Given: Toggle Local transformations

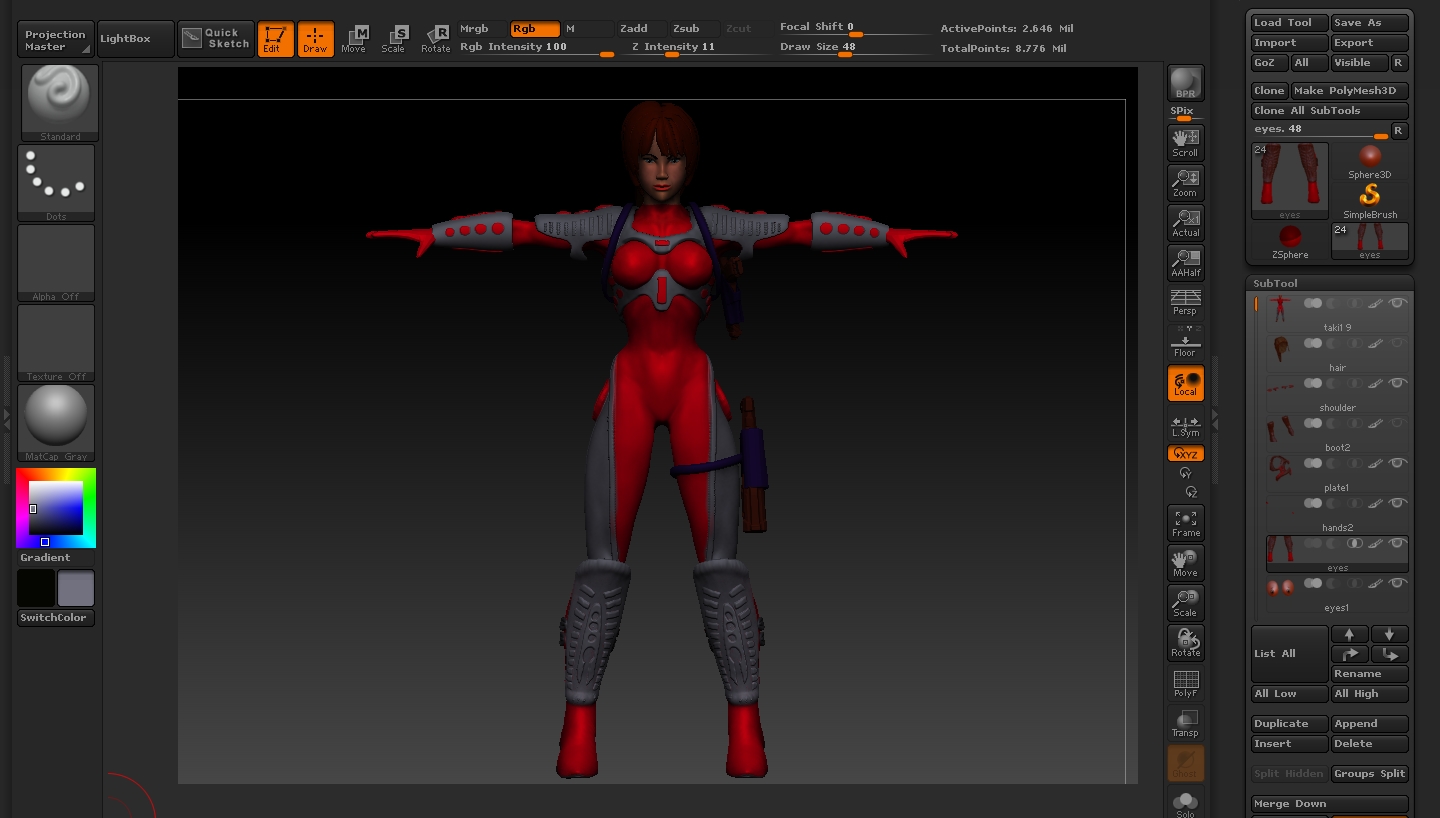Looking at the screenshot, I should point(1186,383).
